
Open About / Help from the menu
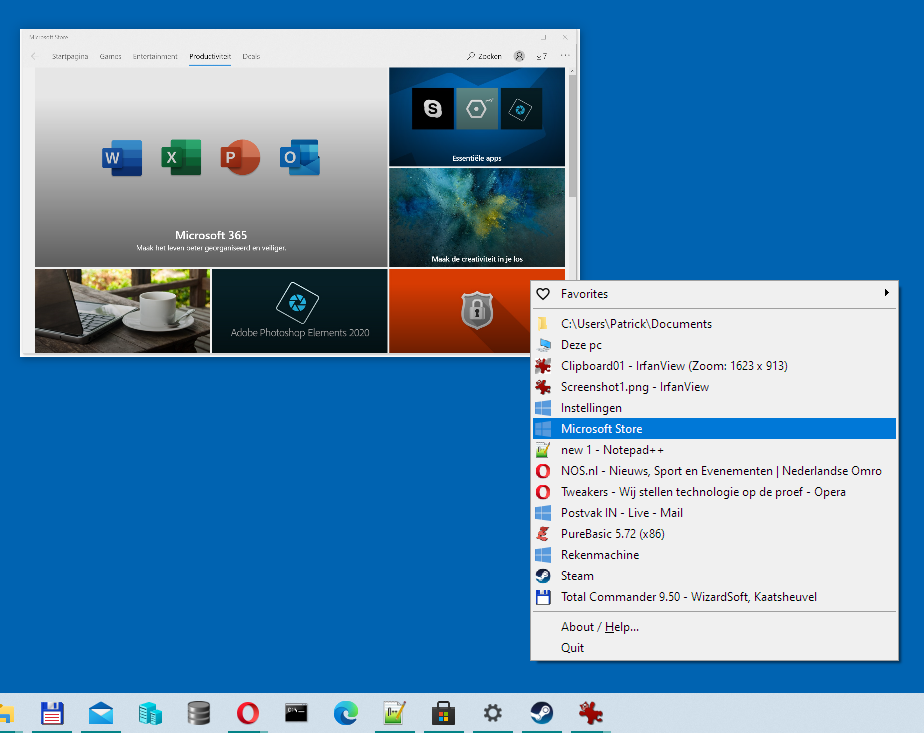click(x=600, y=627)
